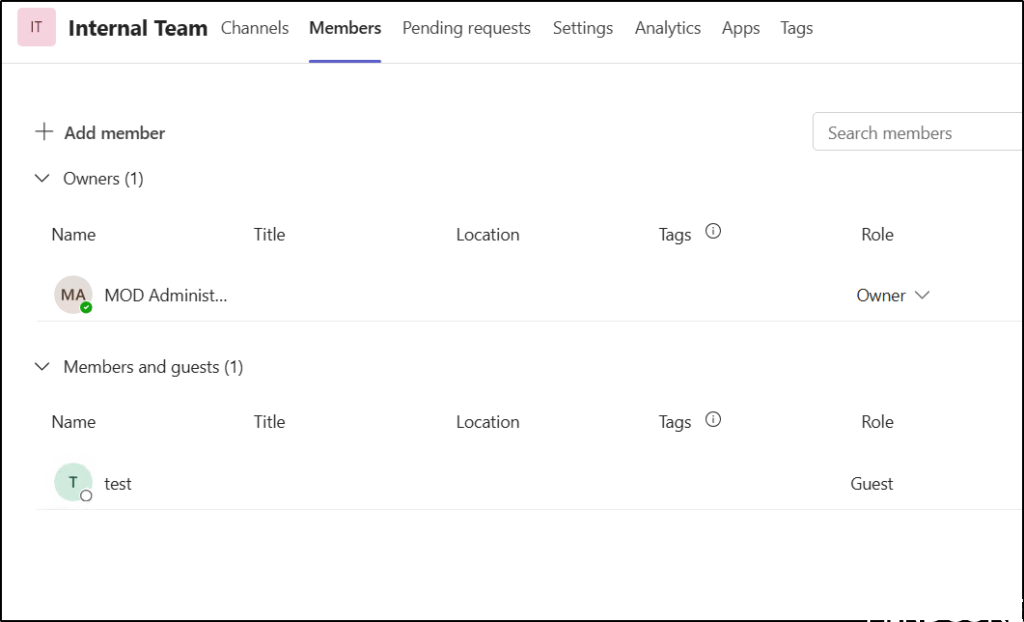Click the MOD Administrator member name
Image resolution: width=1024 pixels, height=622 pixels.
(x=166, y=295)
